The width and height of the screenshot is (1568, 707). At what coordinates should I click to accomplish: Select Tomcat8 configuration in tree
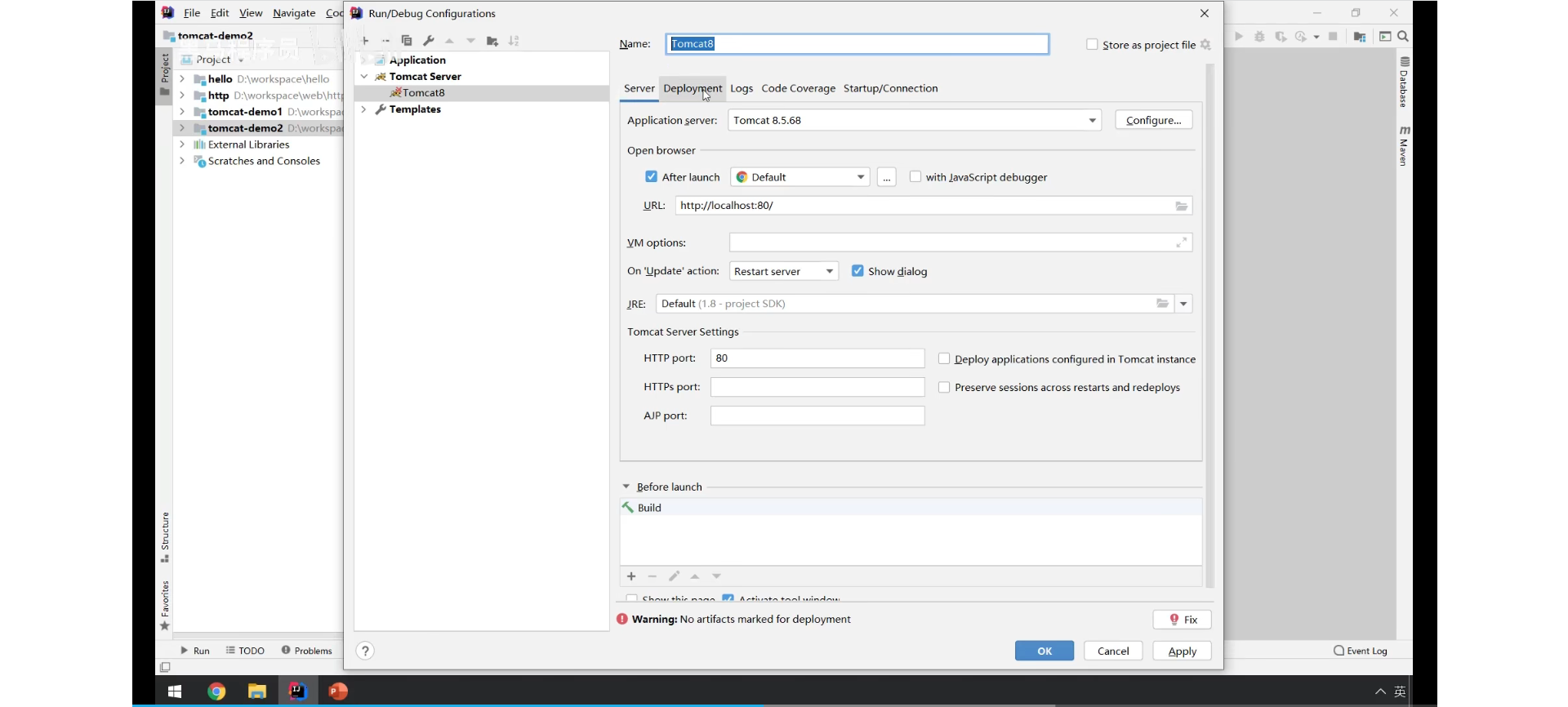click(x=482, y=93)
